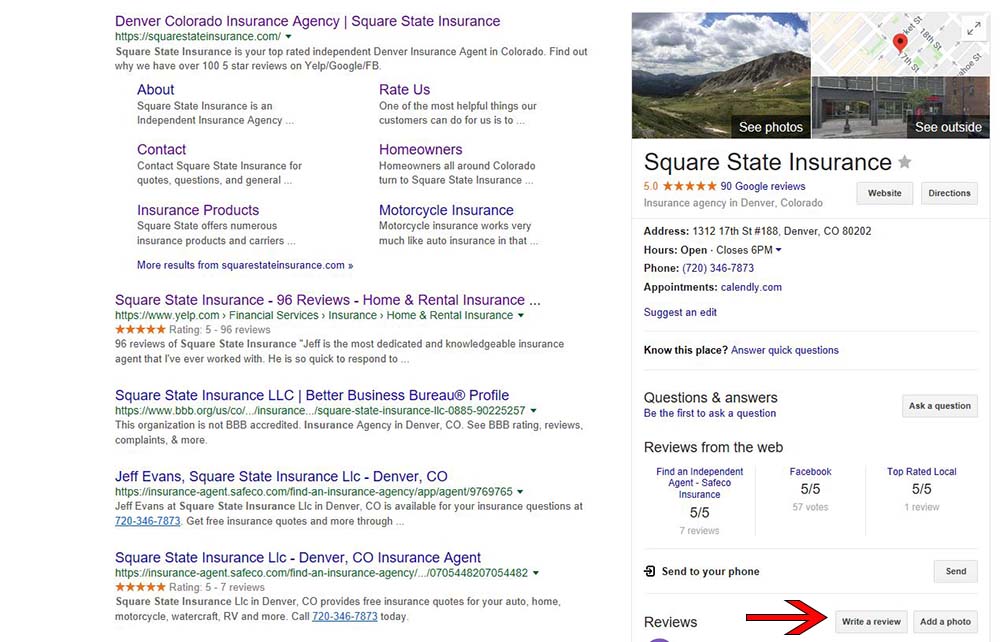Open the About sitelink
This screenshot has width=1000, height=642.
click(155, 90)
